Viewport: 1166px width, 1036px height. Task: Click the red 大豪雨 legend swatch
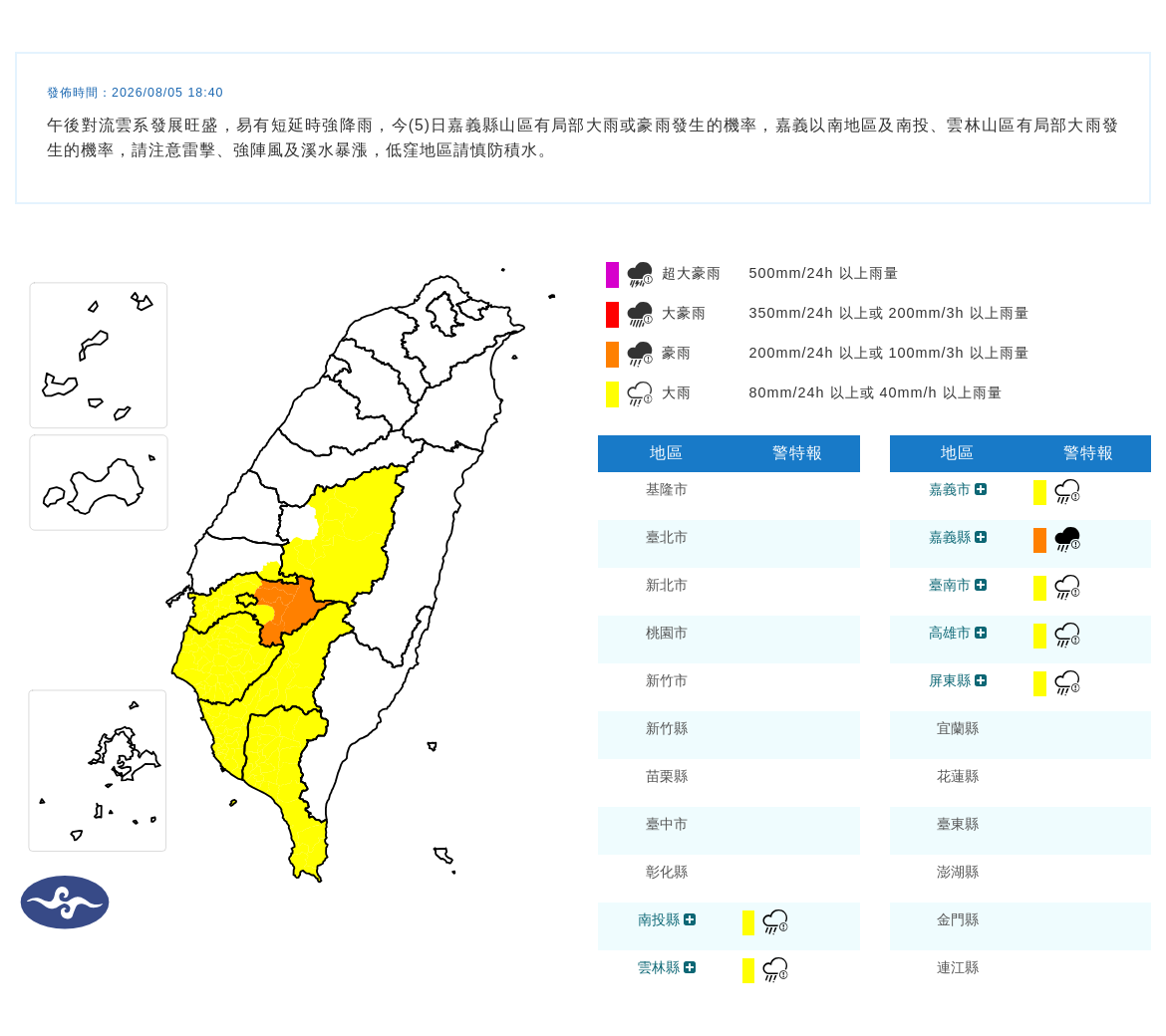pos(612,315)
